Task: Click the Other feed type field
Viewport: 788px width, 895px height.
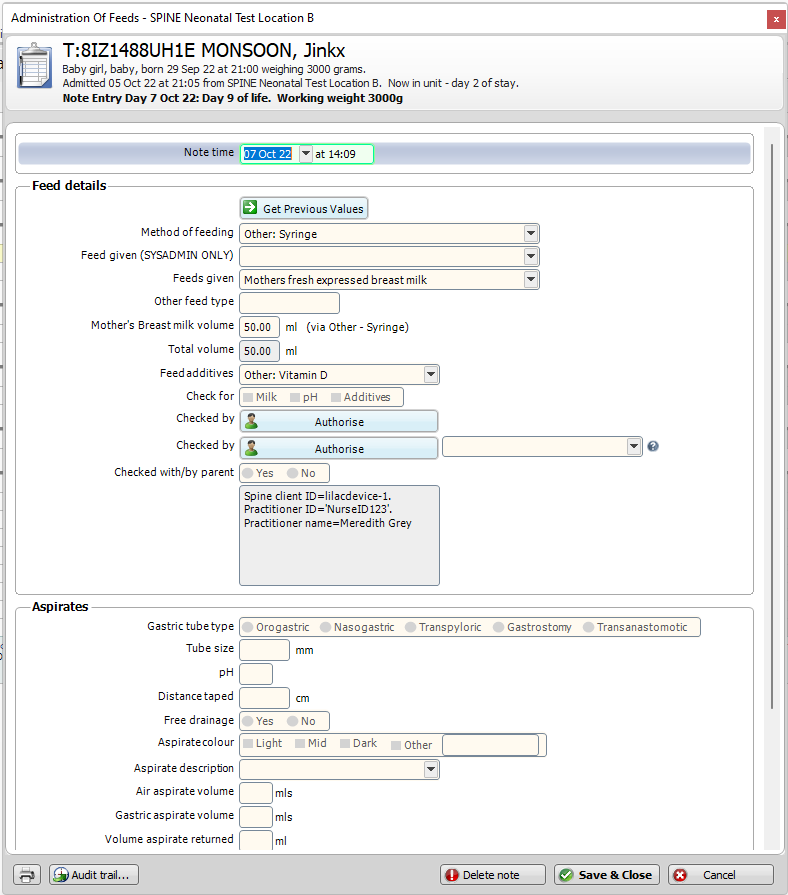Action: (289, 303)
